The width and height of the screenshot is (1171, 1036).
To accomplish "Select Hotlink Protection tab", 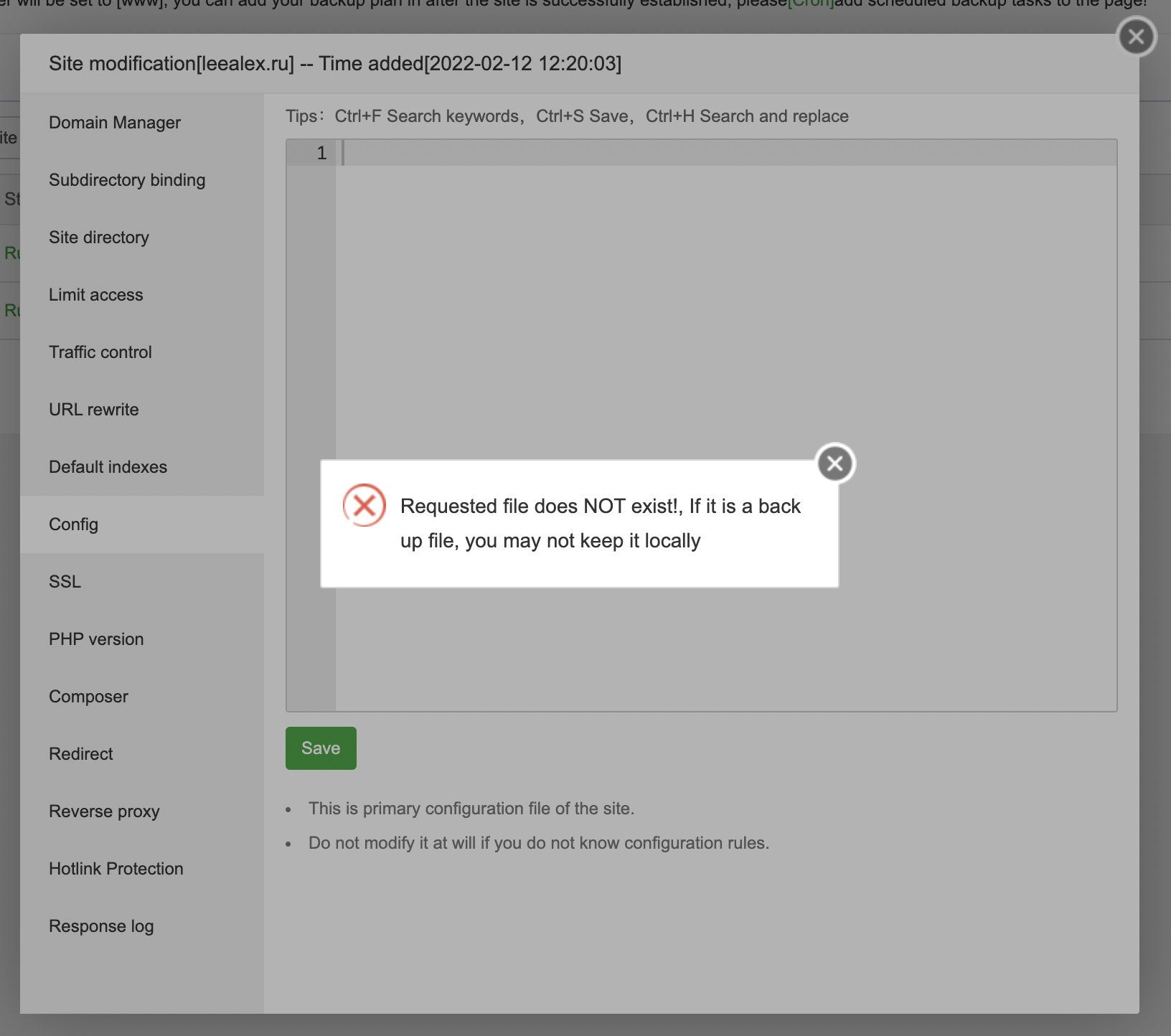I will coord(116,869).
